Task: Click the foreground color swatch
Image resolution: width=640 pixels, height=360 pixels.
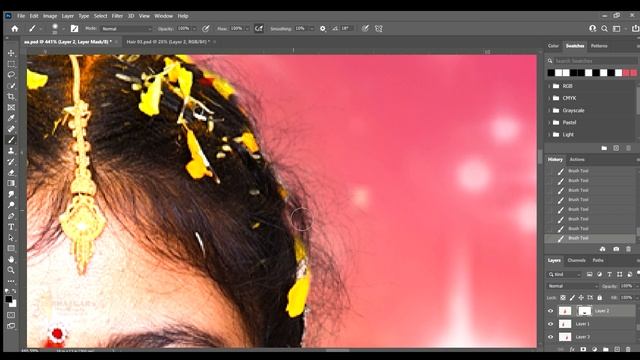Action: pyautogui.click(x=9, y=300)
